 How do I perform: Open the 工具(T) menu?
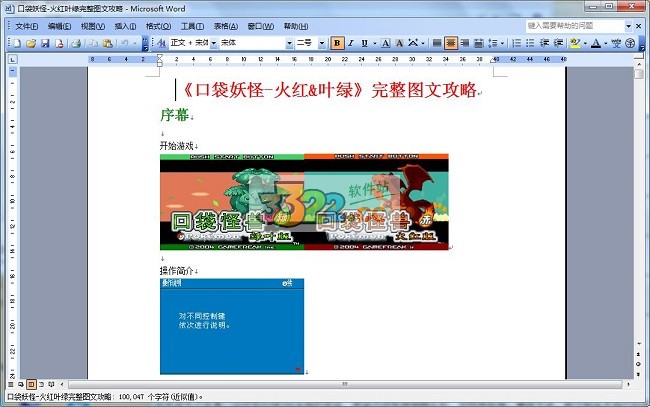tap(192, 26)
